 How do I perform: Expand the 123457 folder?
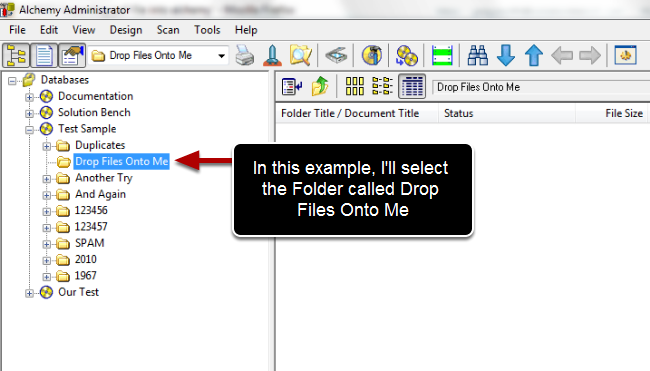pyautogui.click(x=46, y=228)
